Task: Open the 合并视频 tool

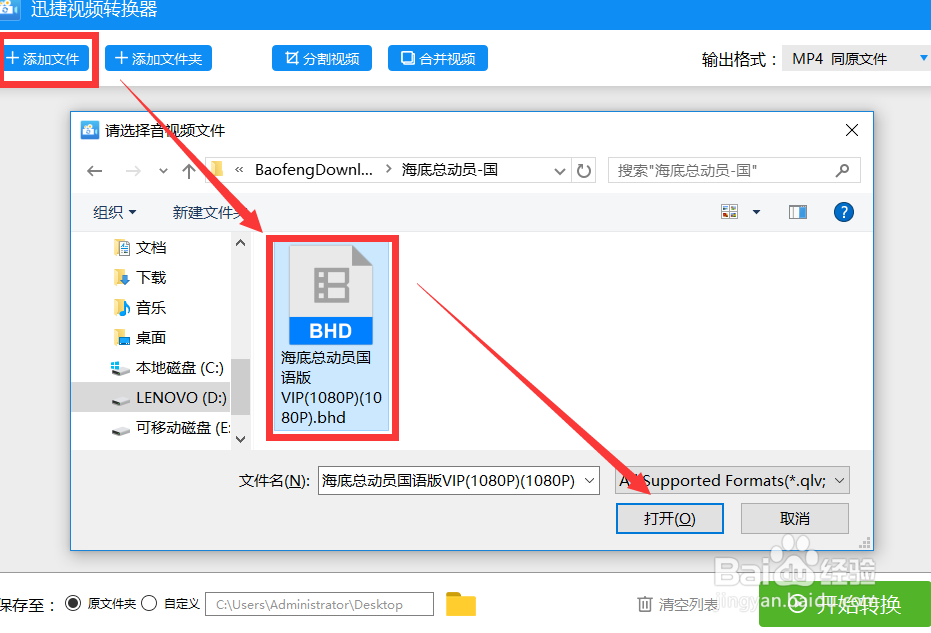Action: pyautogui.click(x=438, y=58)
